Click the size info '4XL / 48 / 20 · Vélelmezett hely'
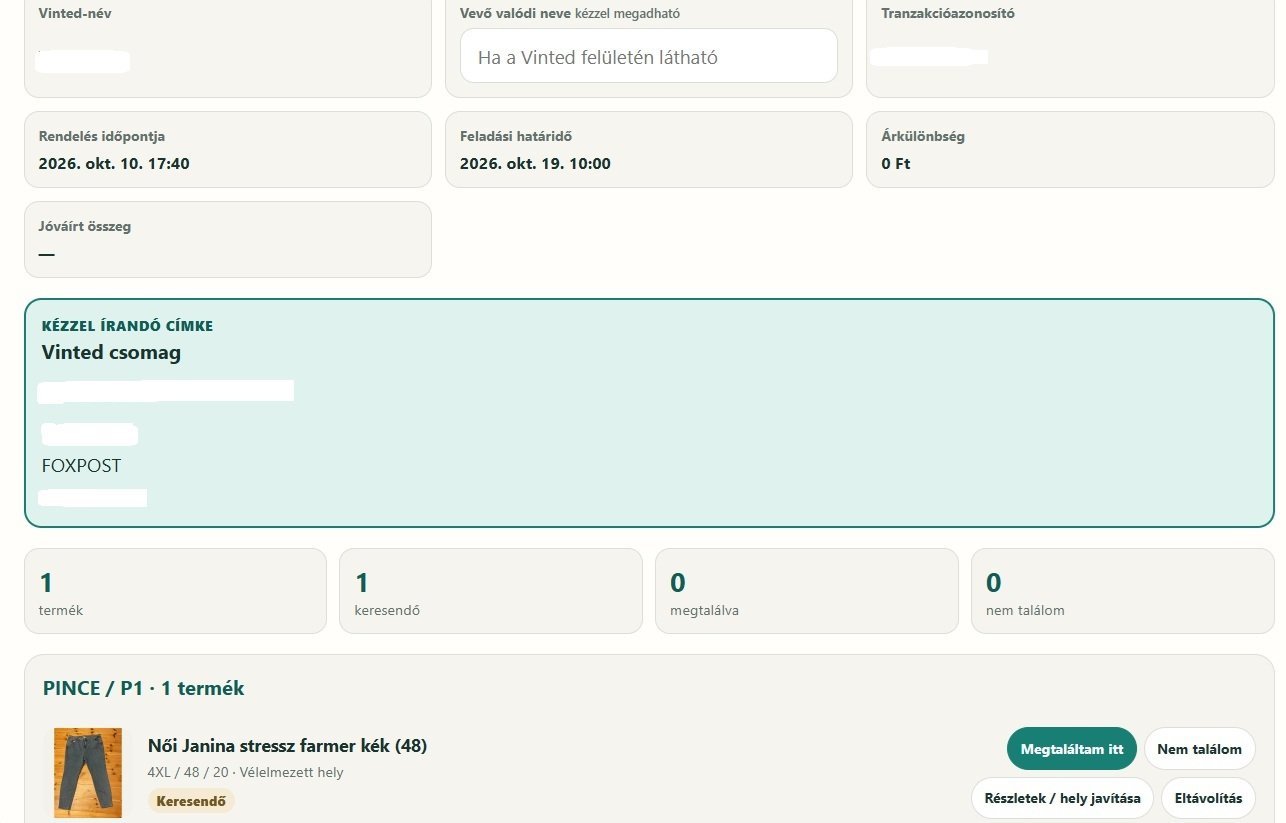1286x823 pixels. (245, 772)
